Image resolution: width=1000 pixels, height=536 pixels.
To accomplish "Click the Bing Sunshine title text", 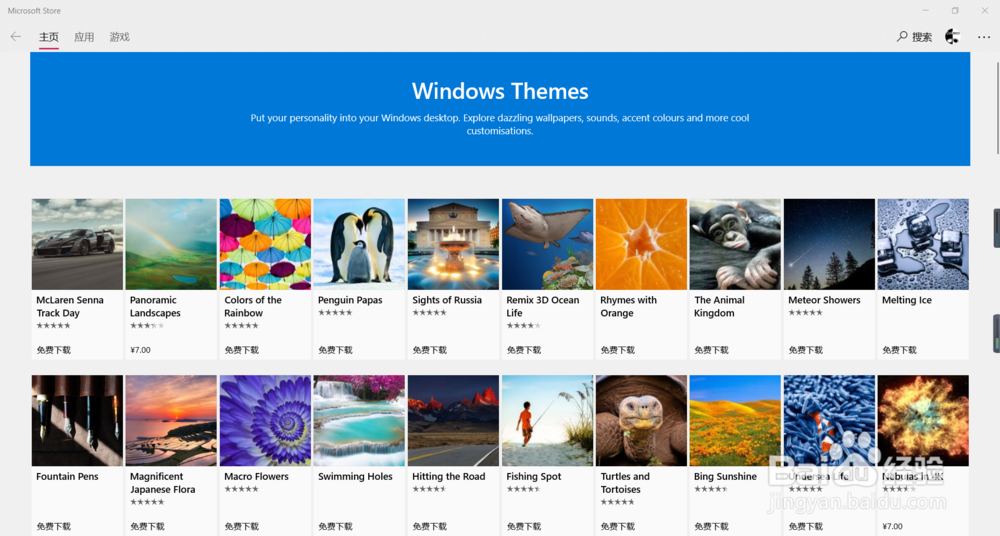I will point(725,477).
